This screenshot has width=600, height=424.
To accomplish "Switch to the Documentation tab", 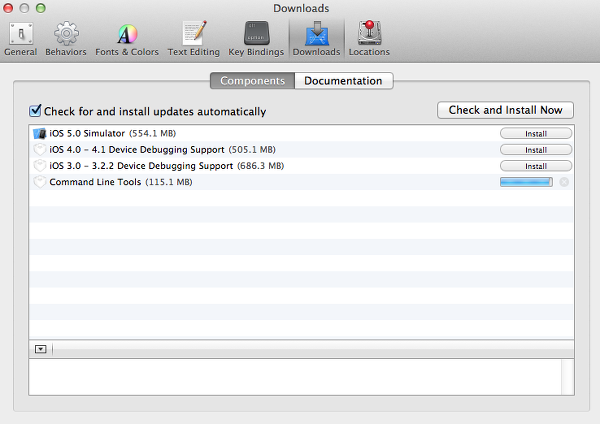I will click(344, 81).
